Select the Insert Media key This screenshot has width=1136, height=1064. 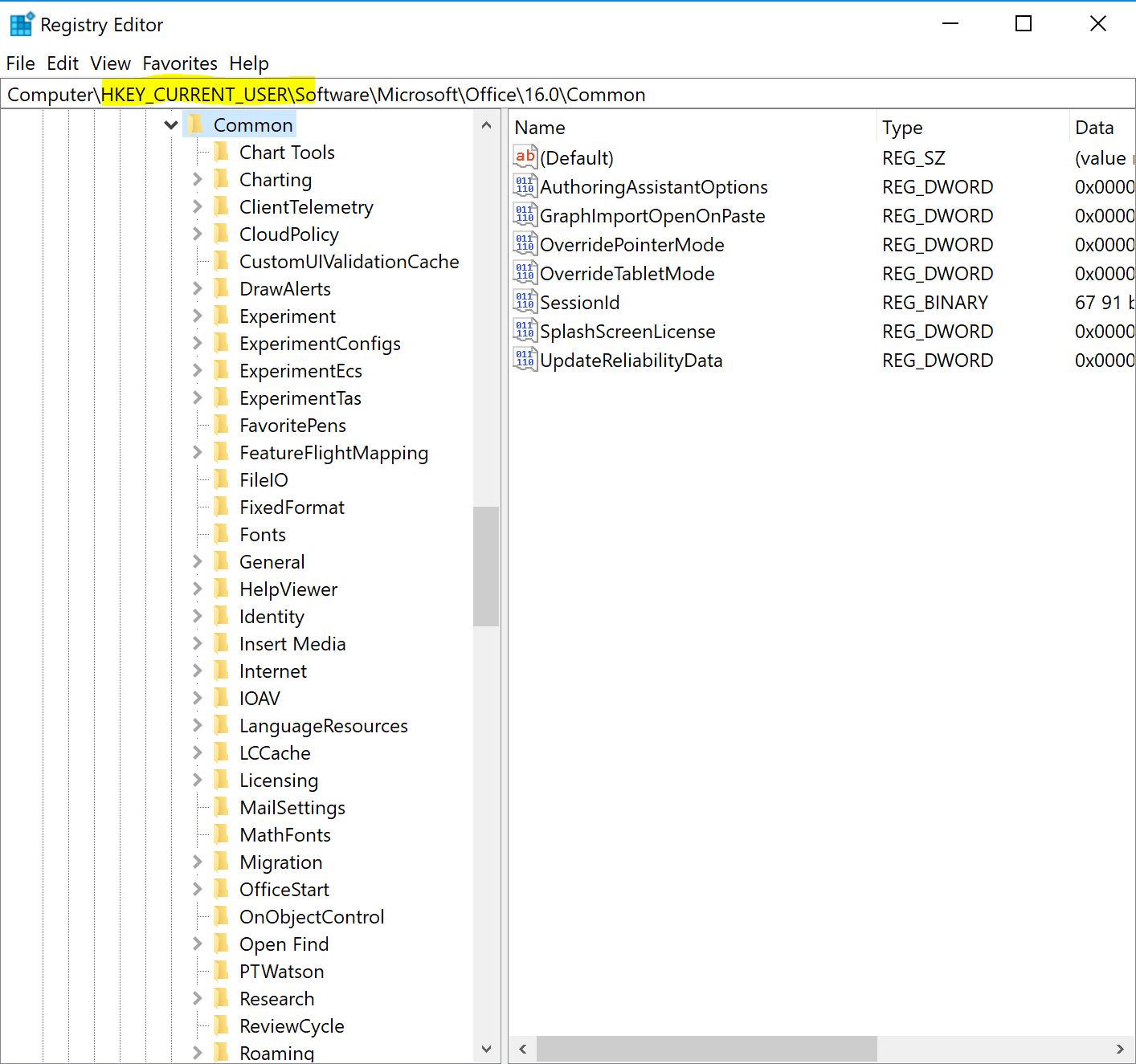point(292,643)
